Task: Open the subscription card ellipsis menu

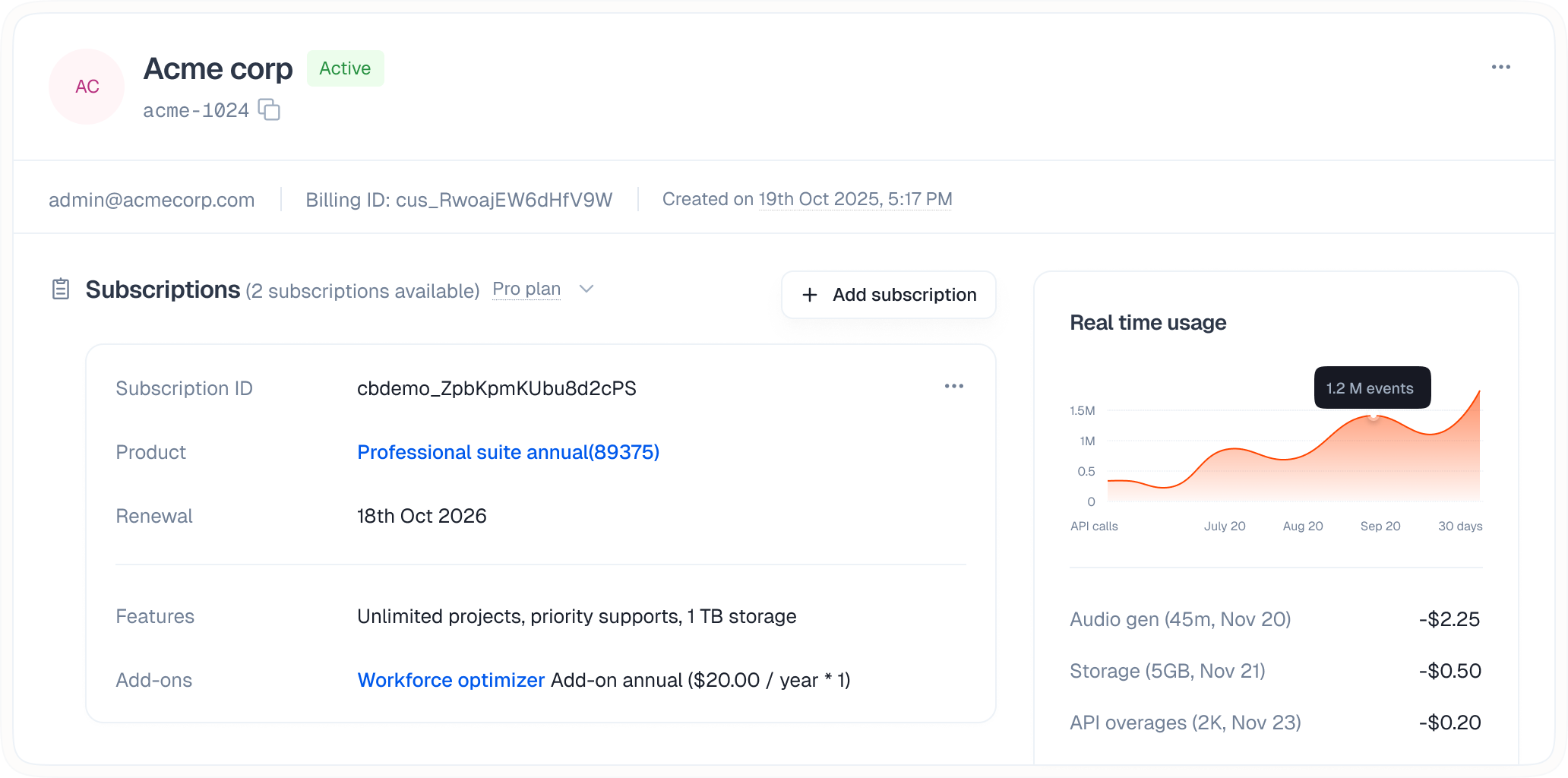Action: tap(954, 386)
